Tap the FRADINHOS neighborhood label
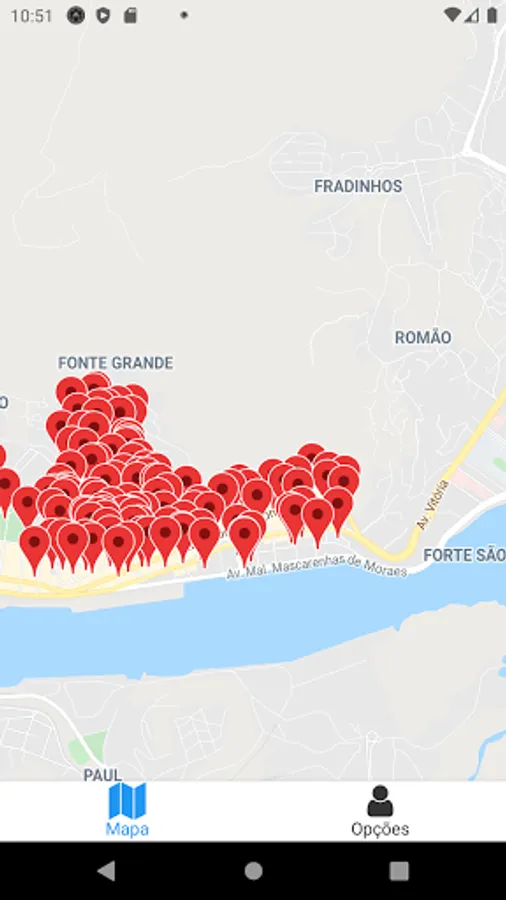 tap(358, 186)
